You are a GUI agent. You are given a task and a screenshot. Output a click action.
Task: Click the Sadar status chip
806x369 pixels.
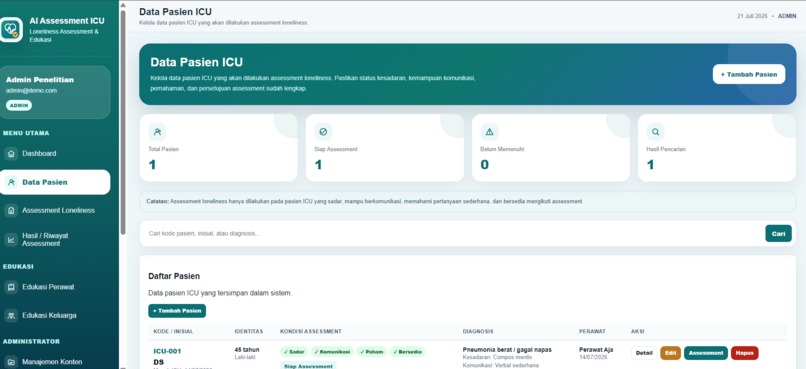[294, 352]
